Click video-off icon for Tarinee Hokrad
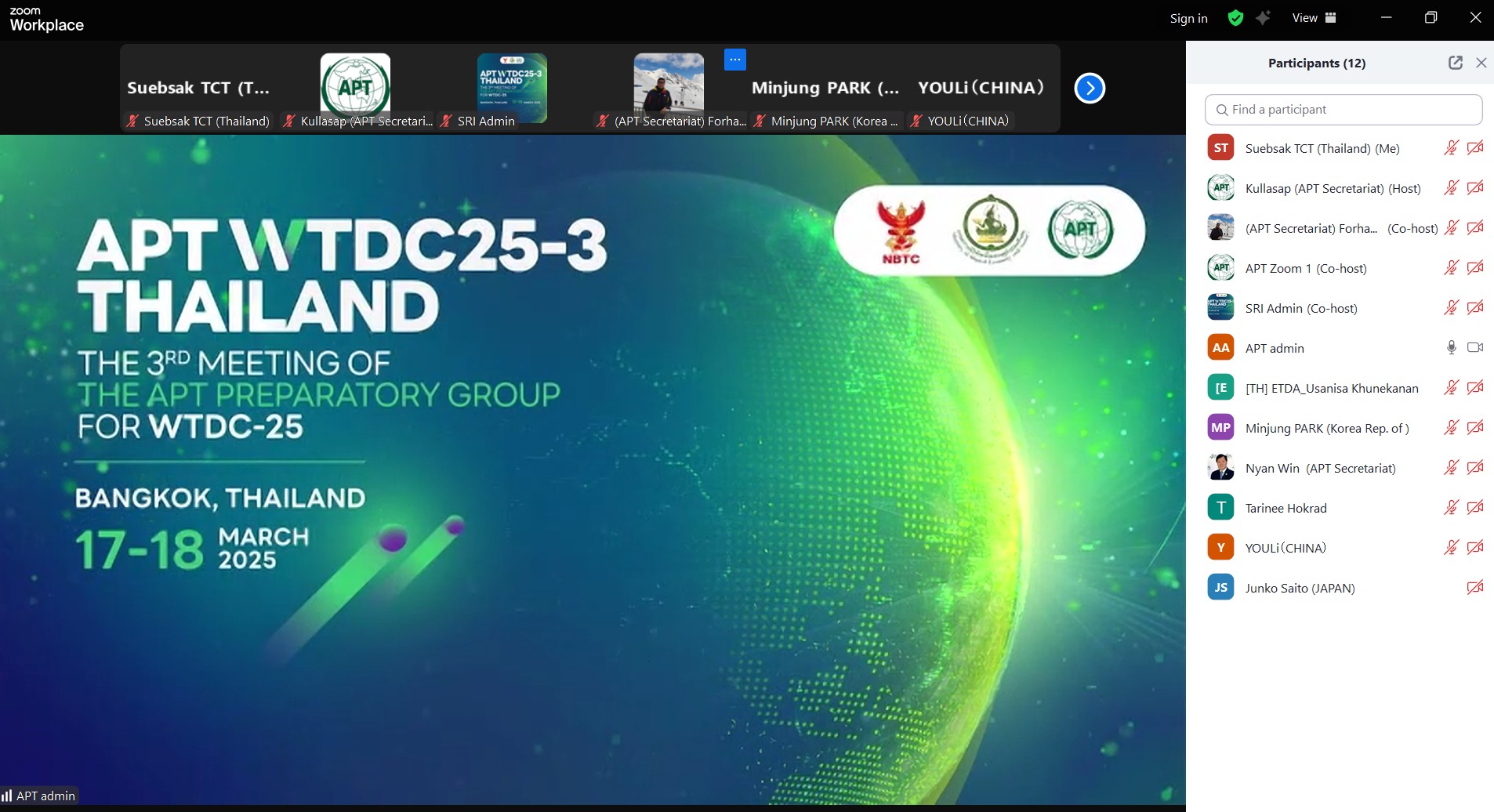Viewport: 1494px width, 812px height. [x=1475, y=507]
